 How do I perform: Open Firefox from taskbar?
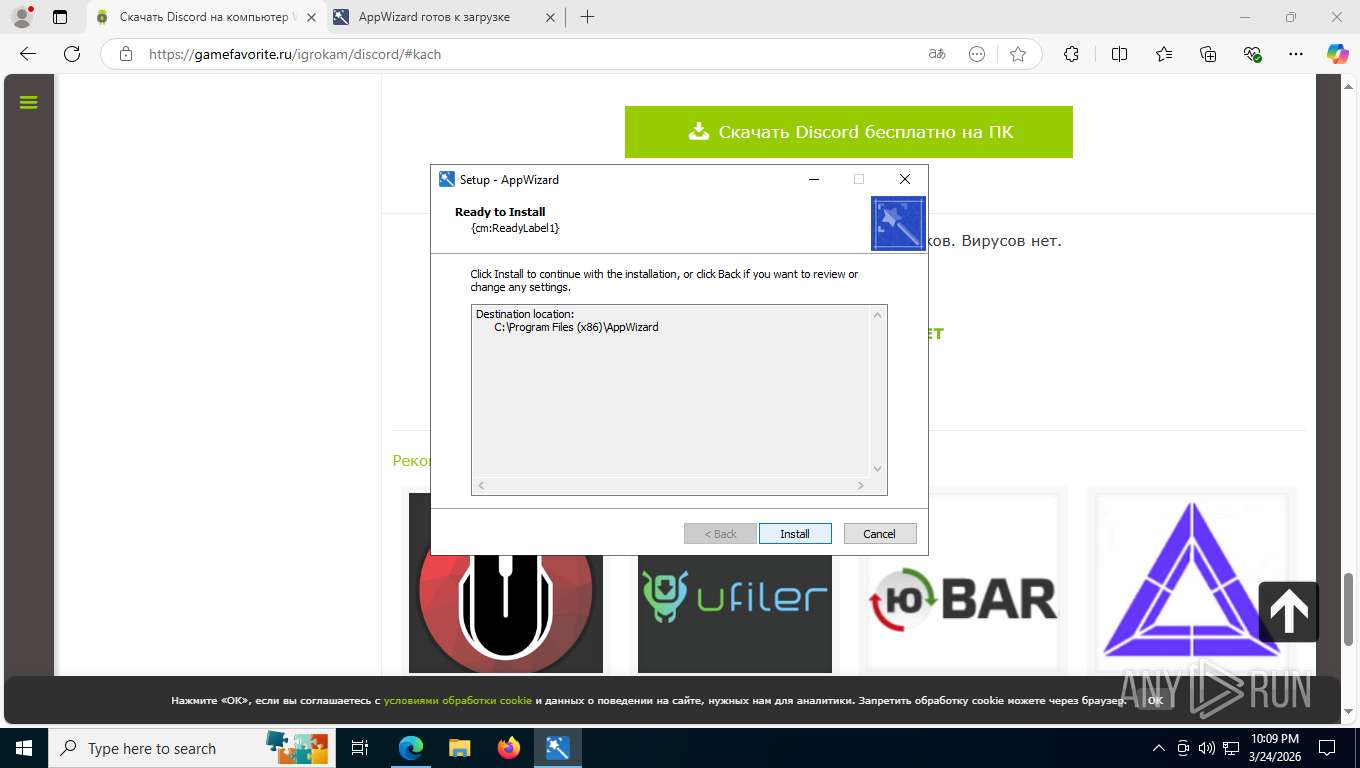508,748
